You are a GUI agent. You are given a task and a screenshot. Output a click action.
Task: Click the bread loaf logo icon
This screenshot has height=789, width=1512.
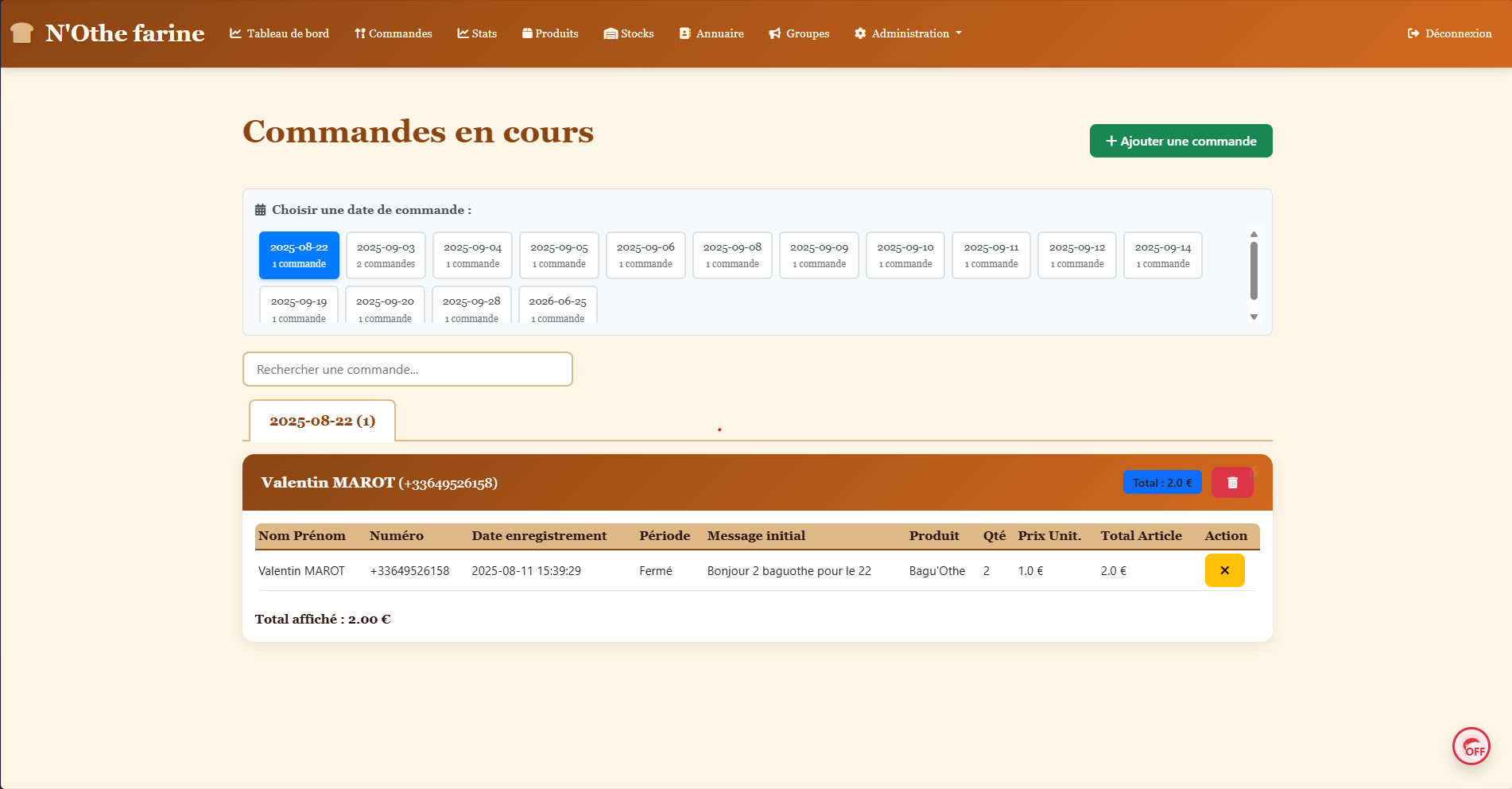click(x=22, y=33)
